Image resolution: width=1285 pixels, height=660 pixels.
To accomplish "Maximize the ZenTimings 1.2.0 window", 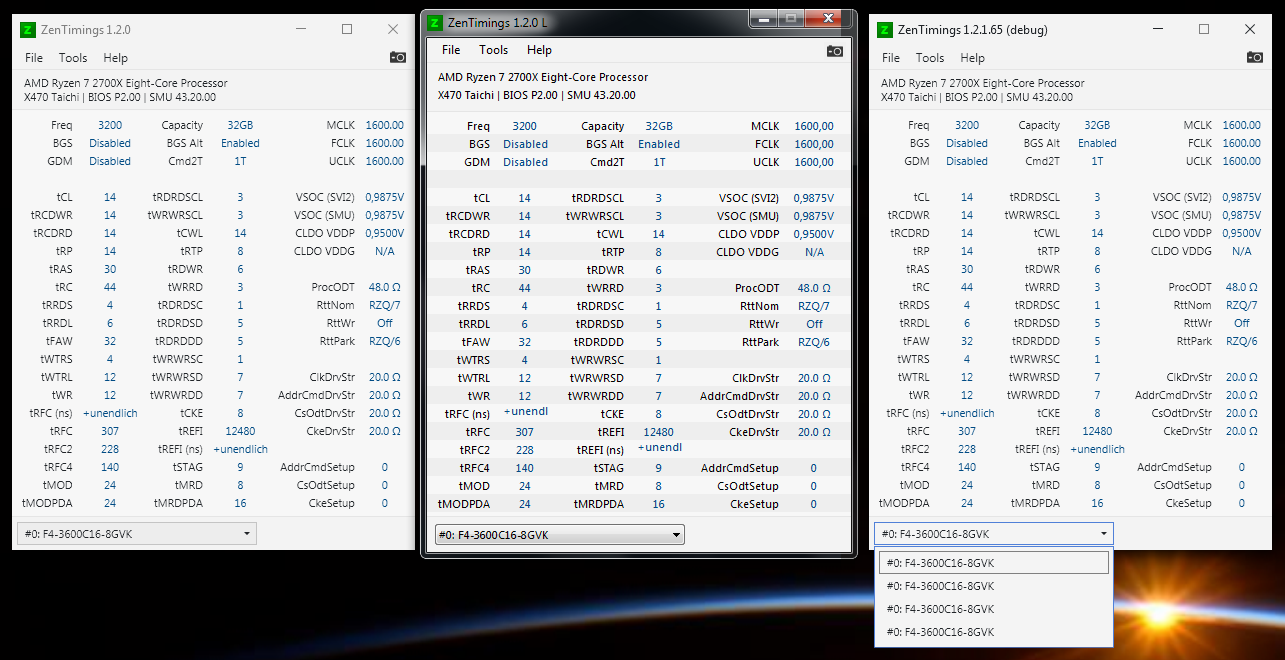I will [347, 30].
